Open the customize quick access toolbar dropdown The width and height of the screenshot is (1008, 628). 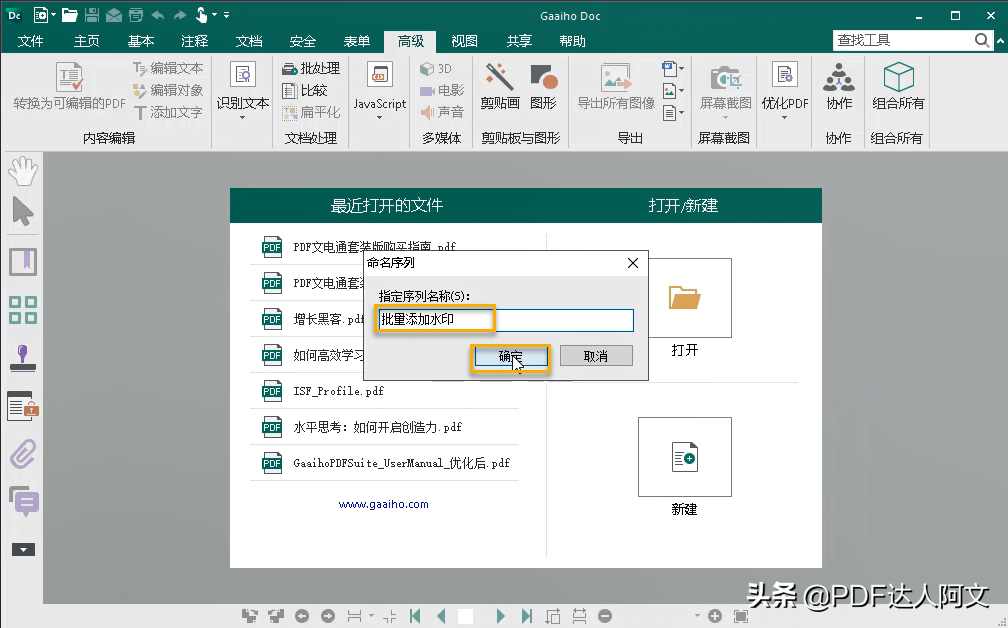point(226,15)
